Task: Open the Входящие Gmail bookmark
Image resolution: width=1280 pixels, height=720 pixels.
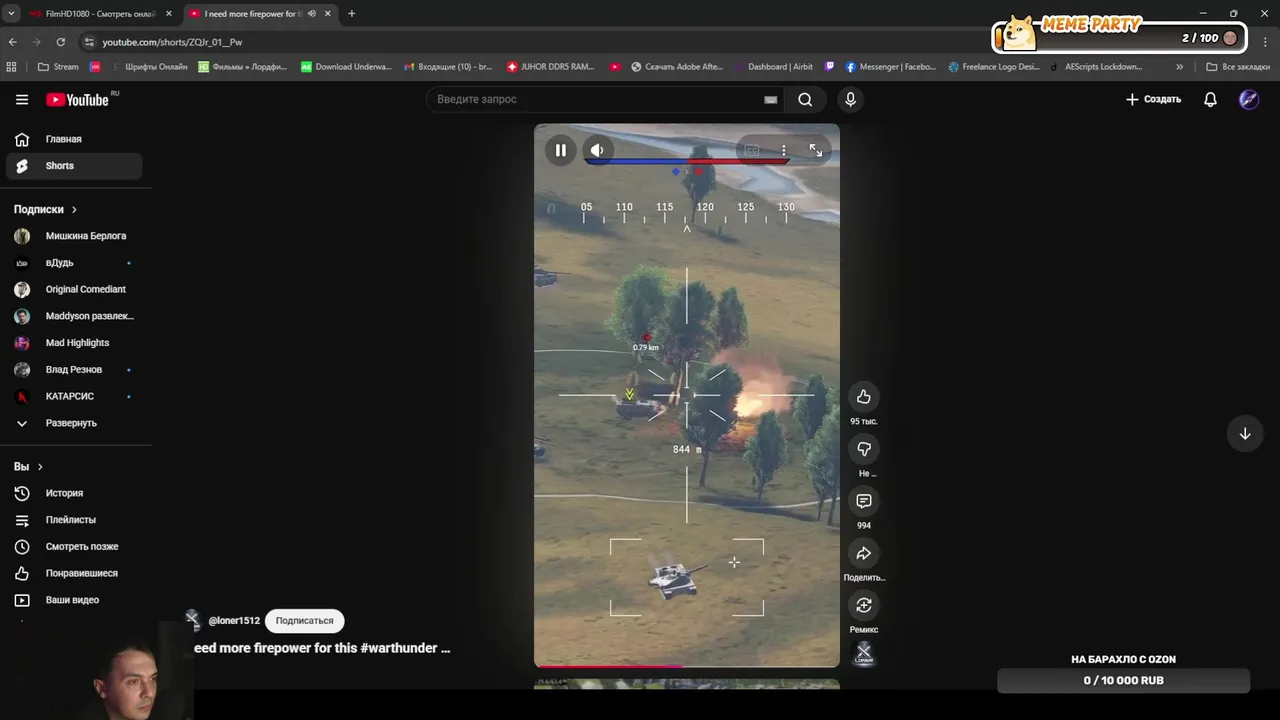Action: pos(448,67)
